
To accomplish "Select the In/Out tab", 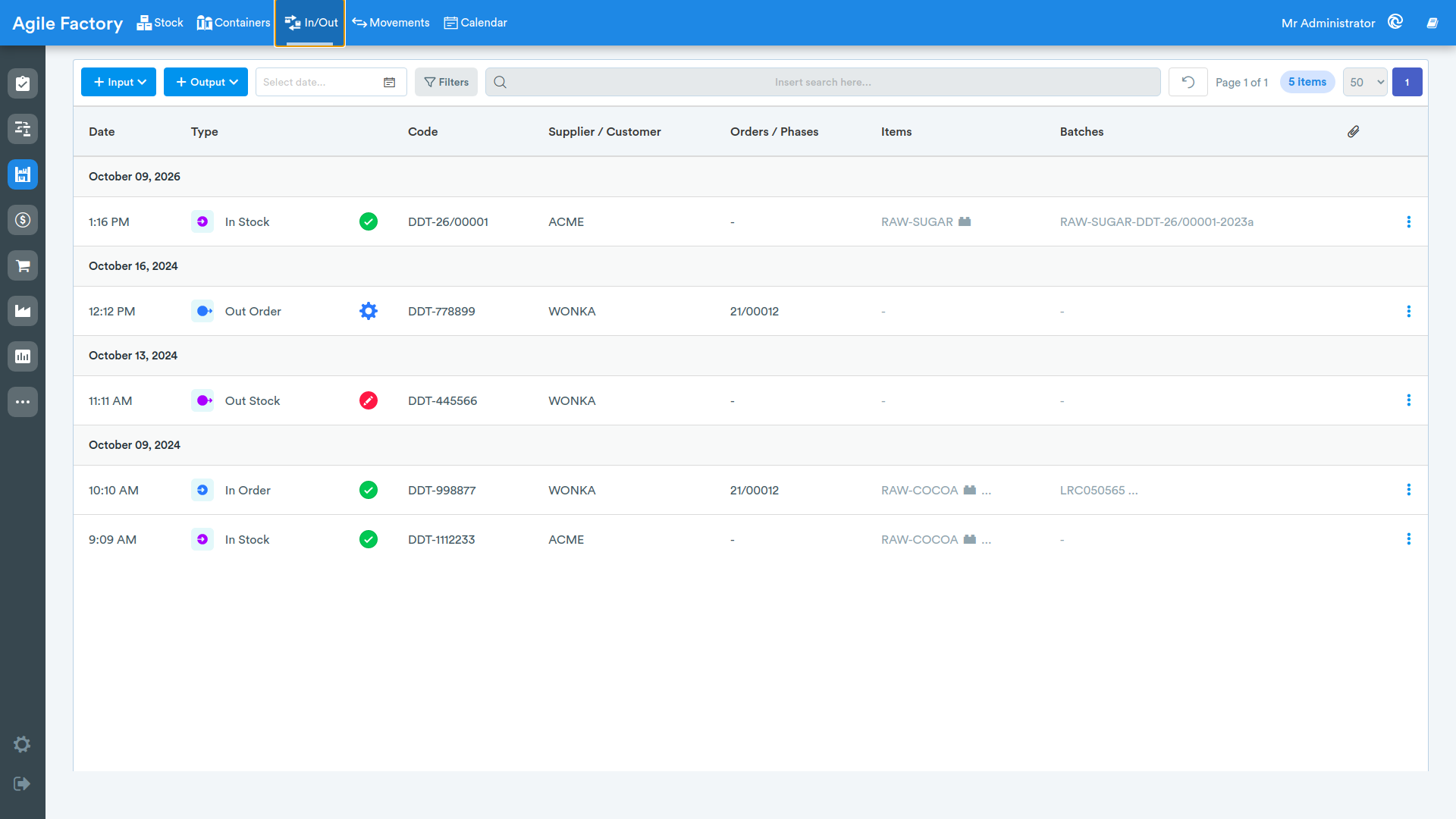I will (x=310, y=23).
